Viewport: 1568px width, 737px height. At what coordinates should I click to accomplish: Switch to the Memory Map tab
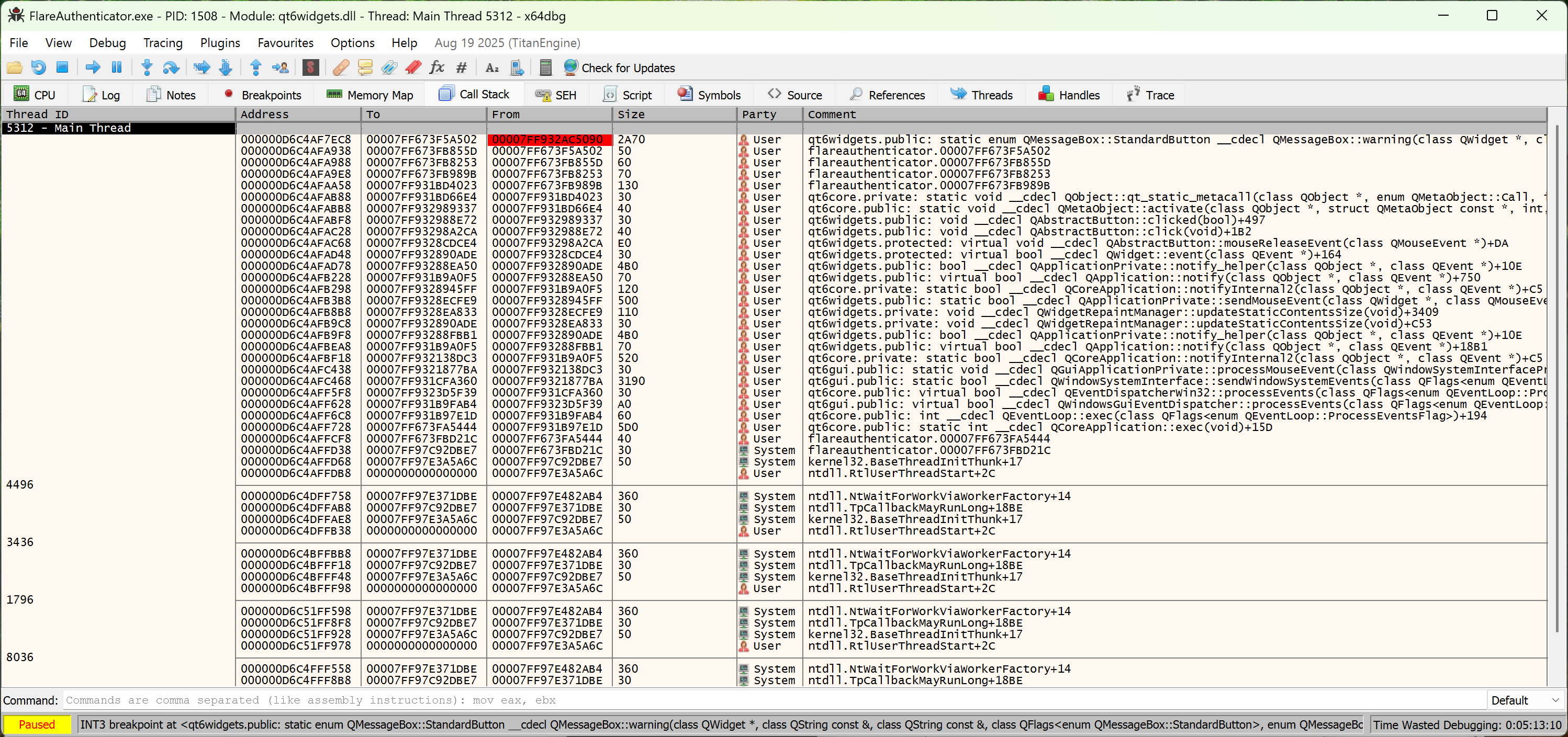coord(369,94)
